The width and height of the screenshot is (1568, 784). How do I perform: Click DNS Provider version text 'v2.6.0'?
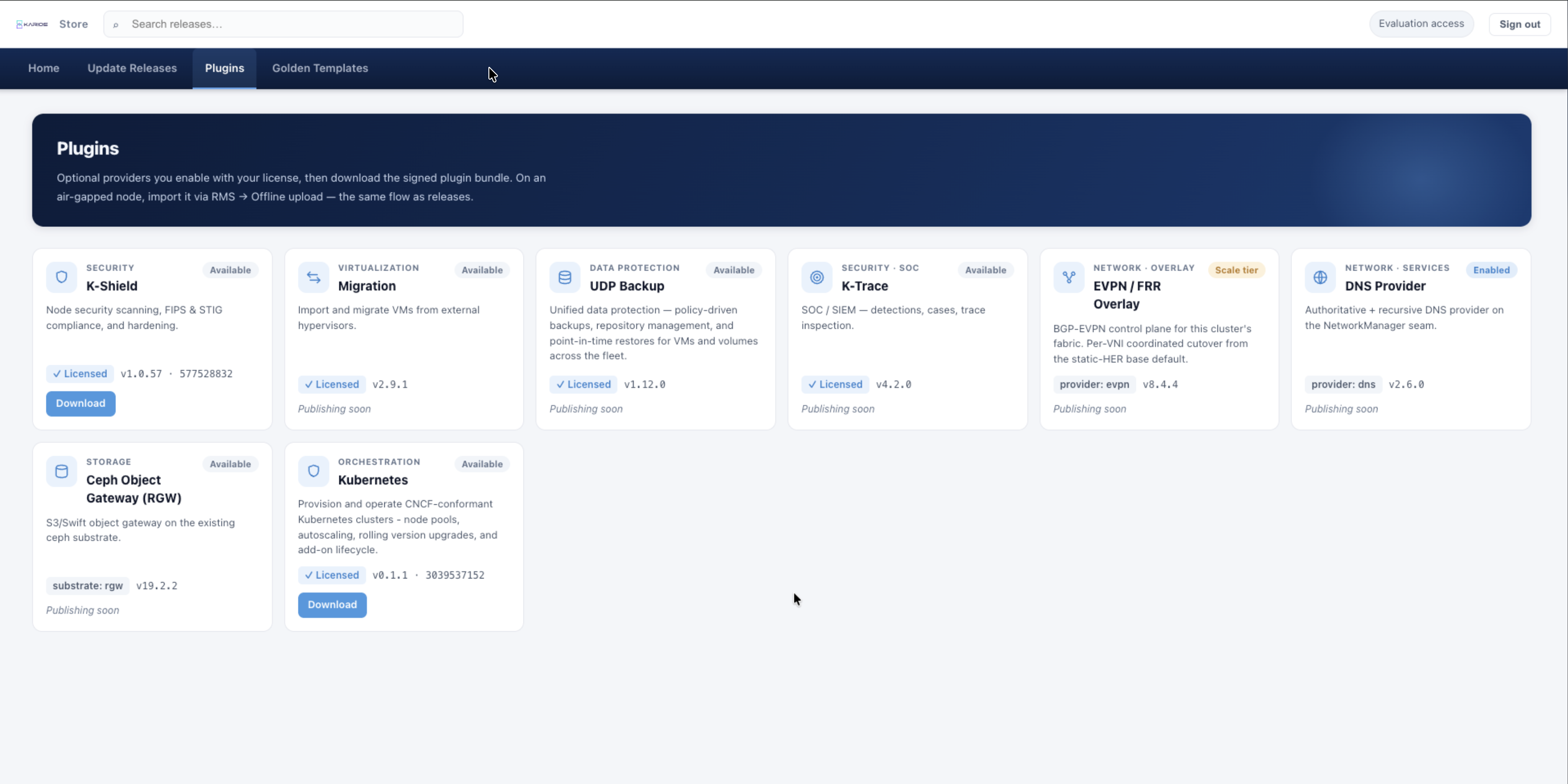point(1406,385)
